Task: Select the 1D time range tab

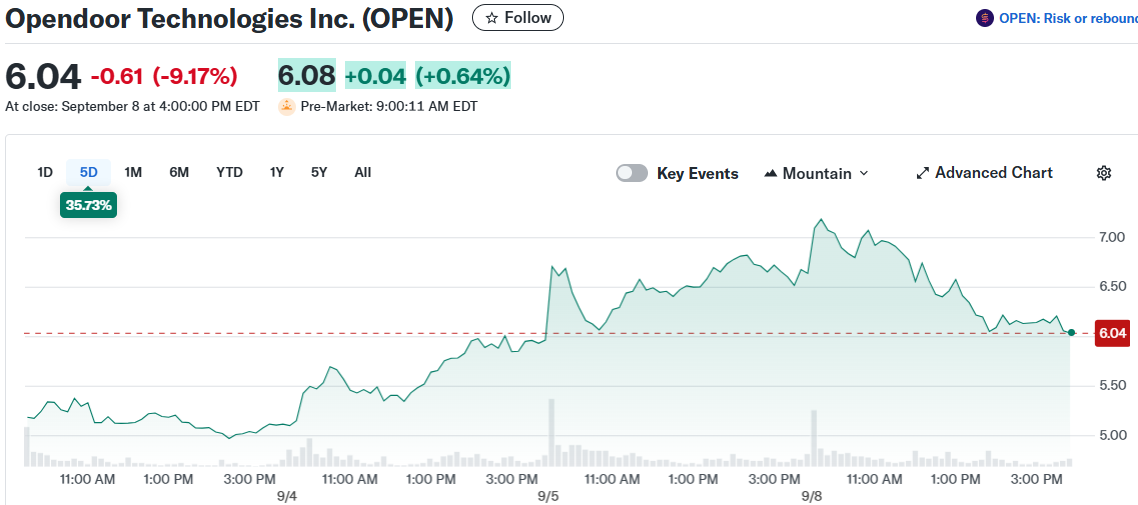Action: pos(45,173)
